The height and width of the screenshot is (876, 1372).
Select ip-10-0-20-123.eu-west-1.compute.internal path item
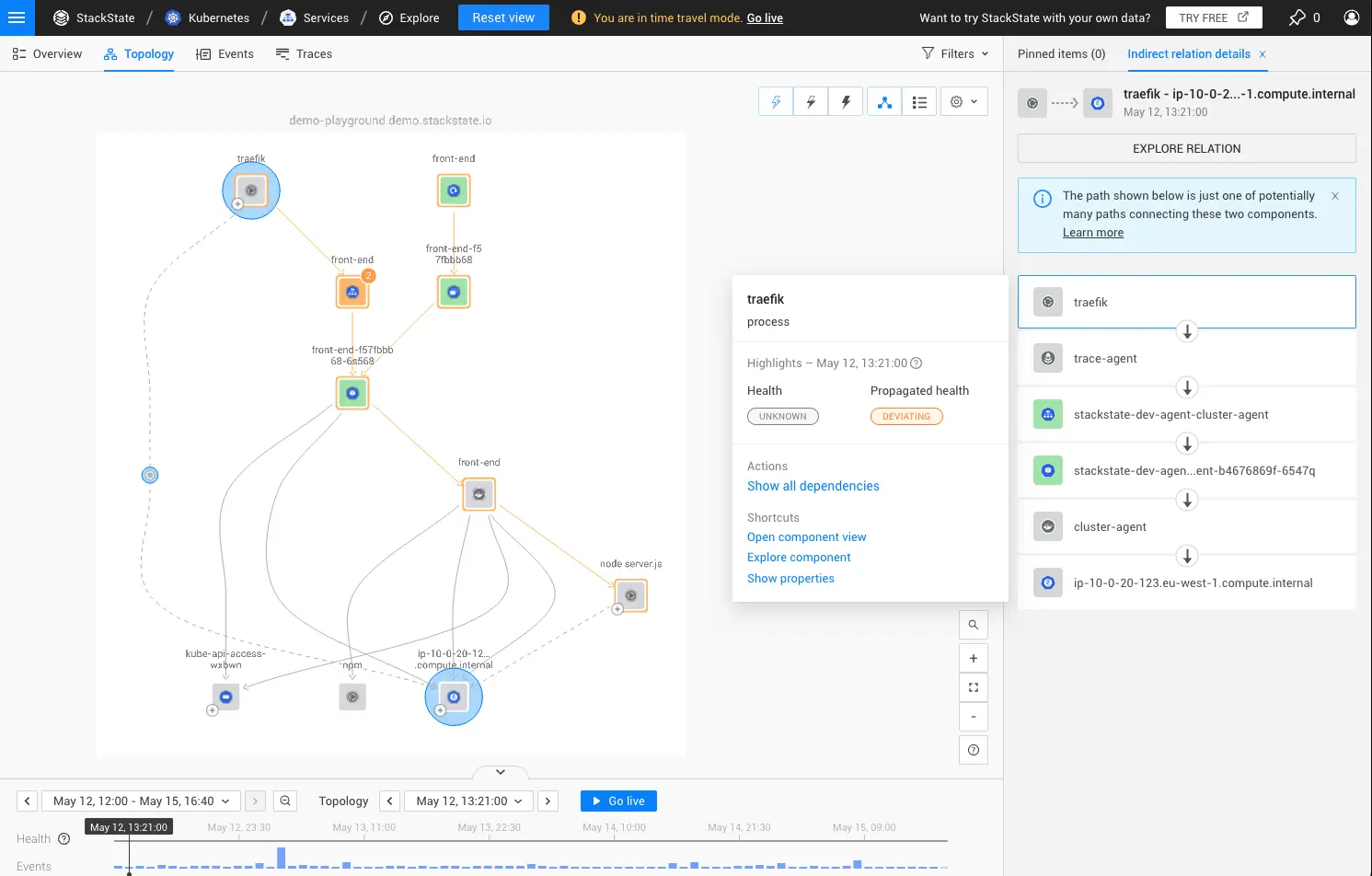tap(1186, 582)
